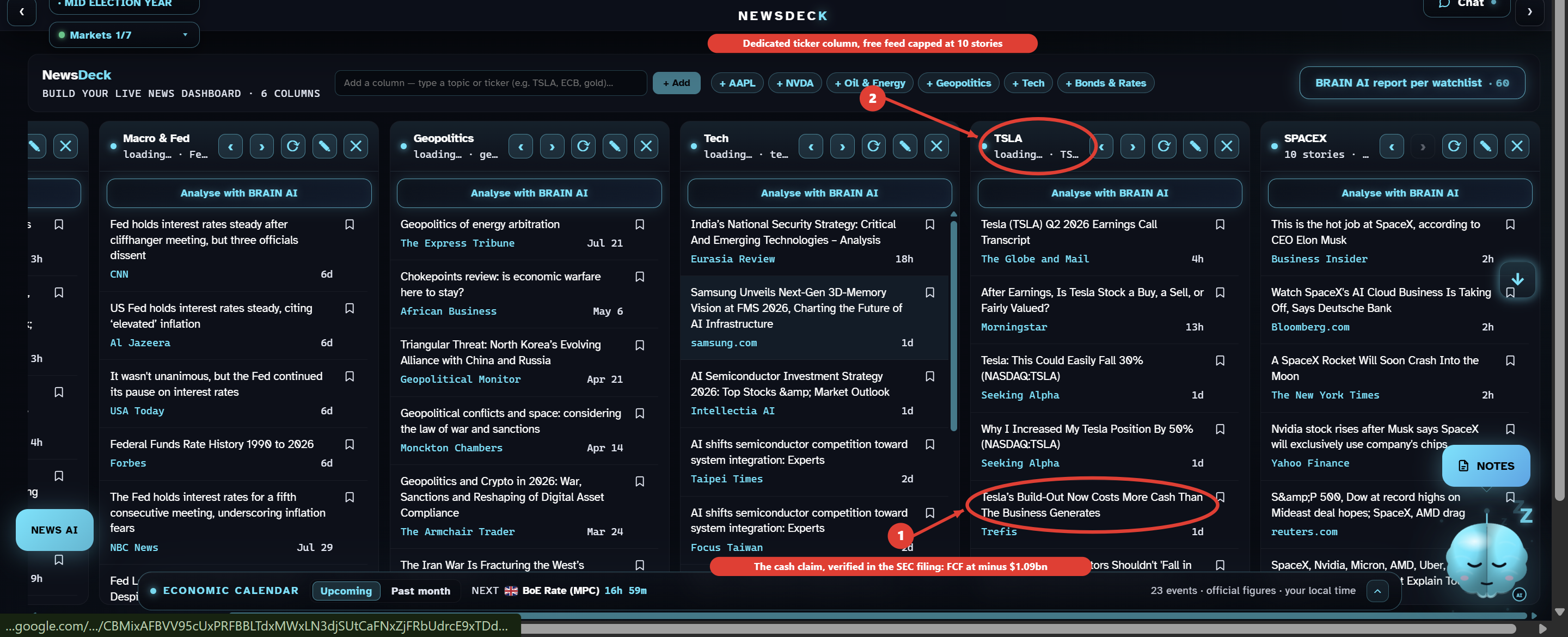Refresh the Geopolitics column
Screen dimensions: 1568x637
[583, 146]
